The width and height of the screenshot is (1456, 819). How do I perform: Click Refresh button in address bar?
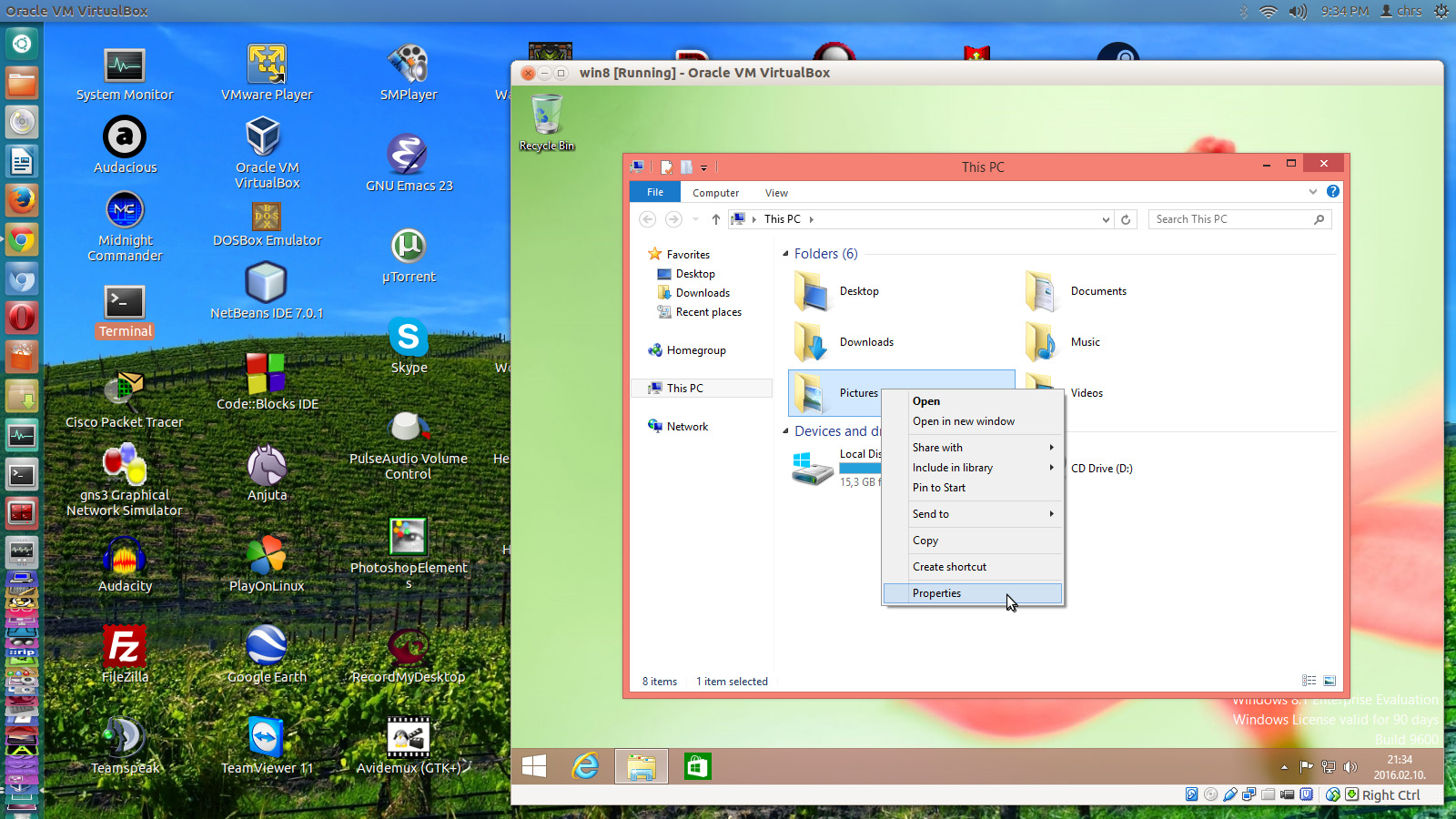tap(1126, 219)
